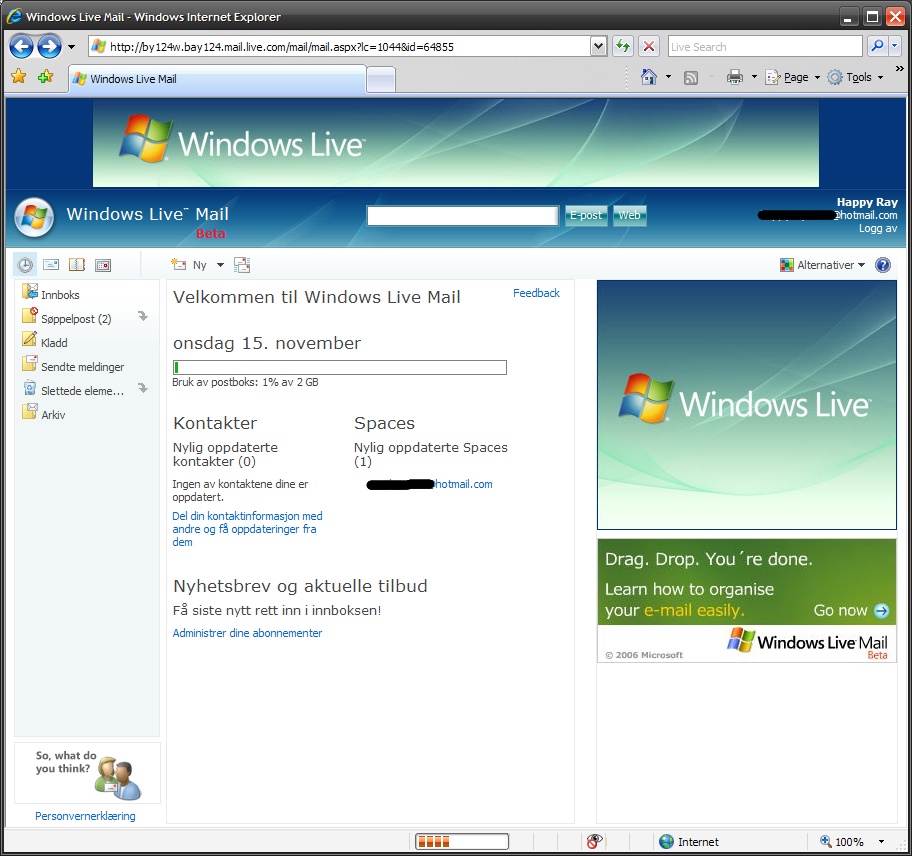
Task: Click Add to Favorites star-plus icon
Action: 45,77
